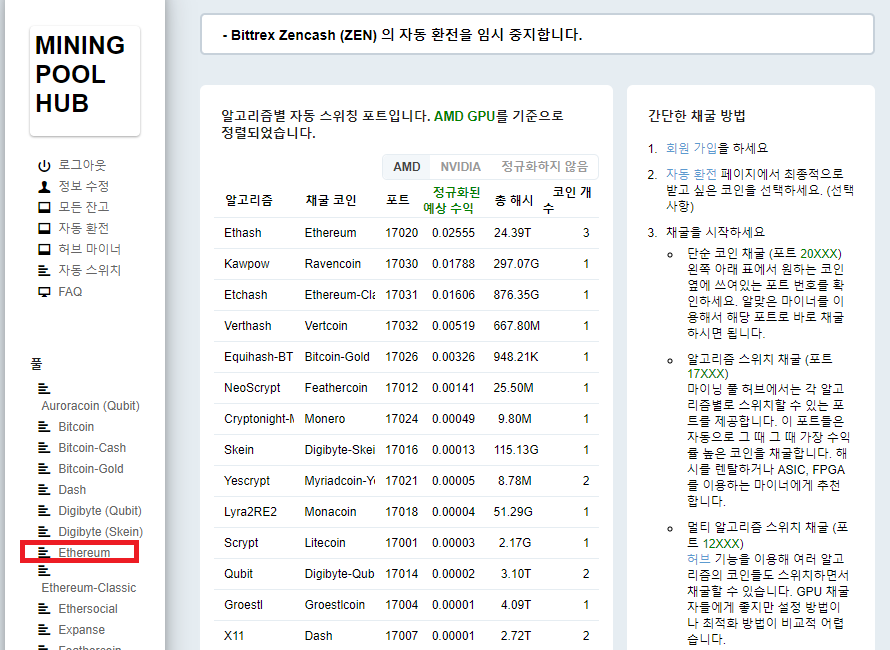The width and height of the screenshot is (890, 650).
Task: Click the list icon beside Bitcoin-Cash
Action: click(x=44, y=448)
